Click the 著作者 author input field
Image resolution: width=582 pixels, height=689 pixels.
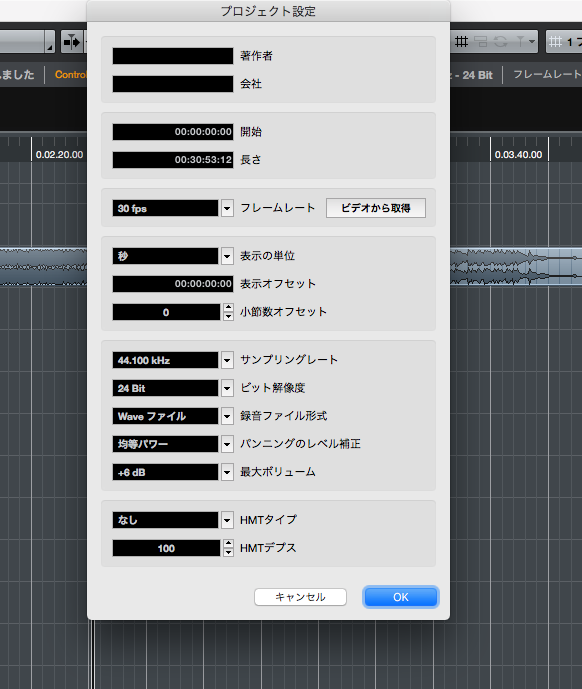(173, 56)
